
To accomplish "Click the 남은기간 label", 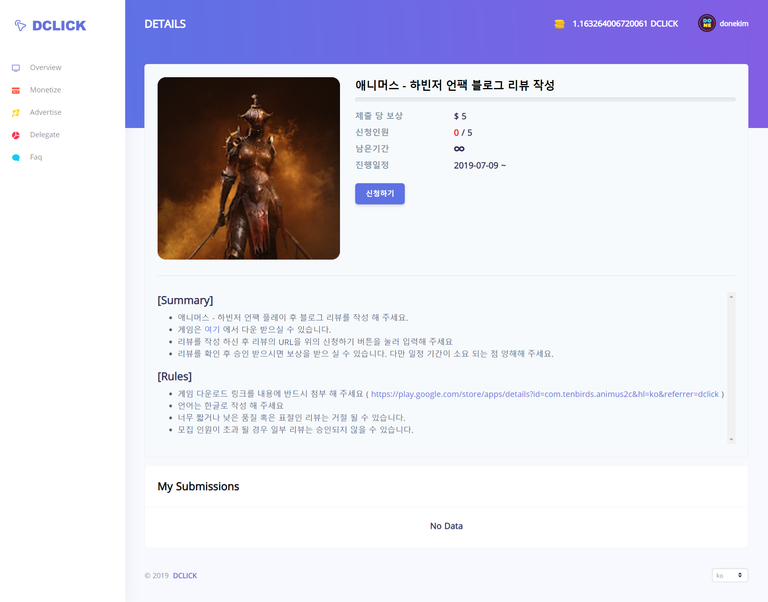I will coord(372,148).
